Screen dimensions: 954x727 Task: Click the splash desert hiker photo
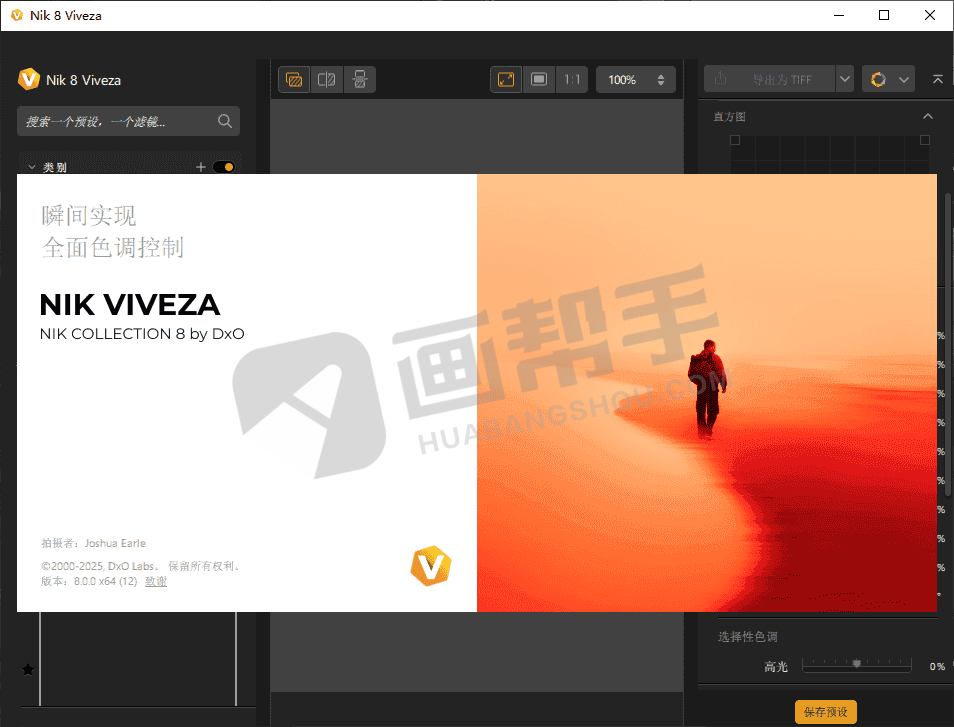(707, 393)
